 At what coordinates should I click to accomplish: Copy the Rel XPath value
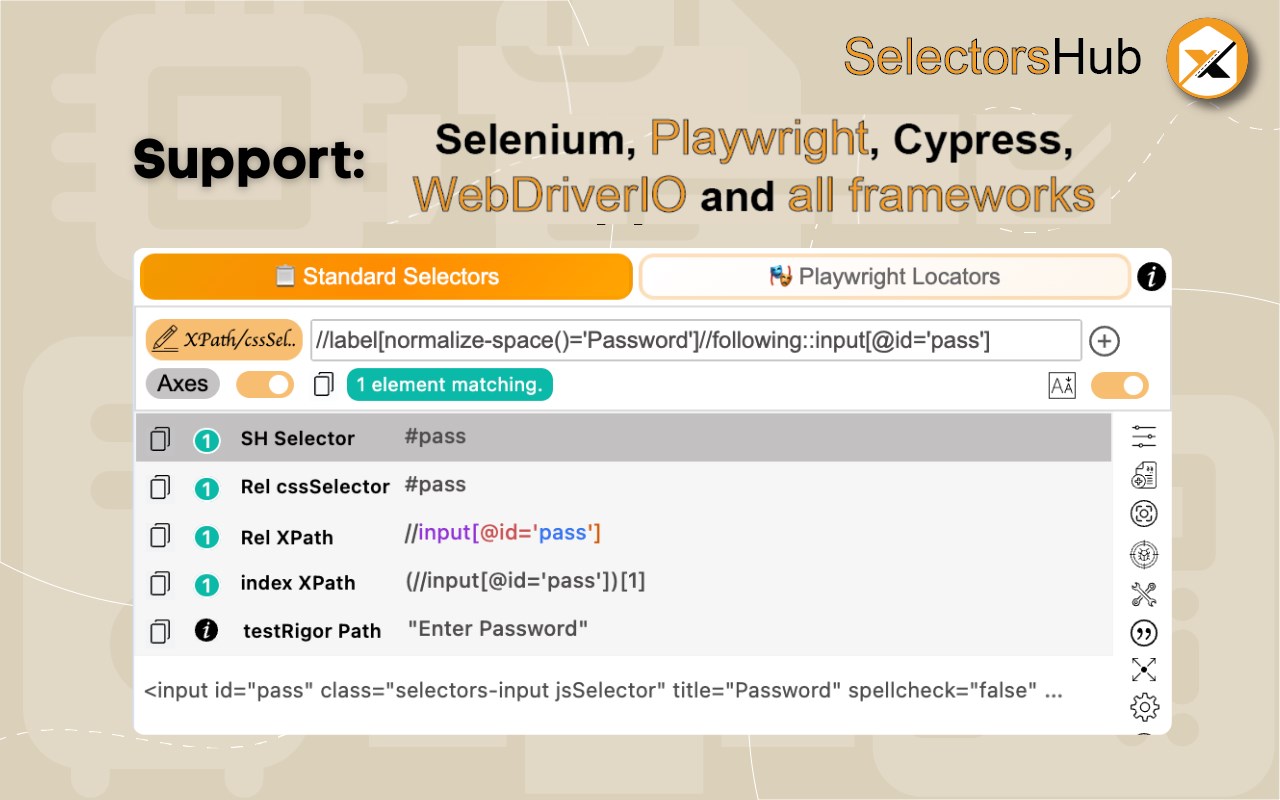point(160,536)
